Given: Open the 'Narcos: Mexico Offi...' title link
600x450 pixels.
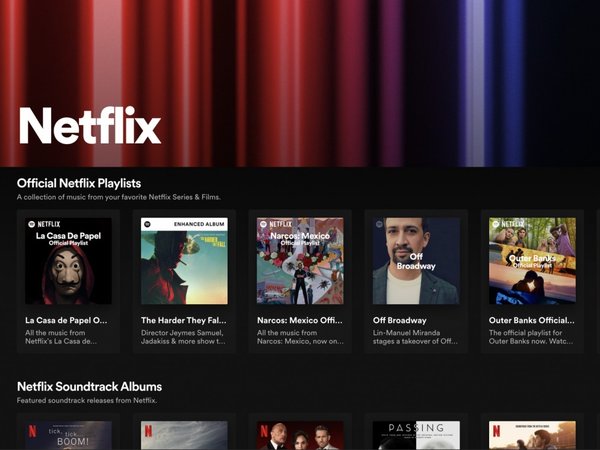Looking at the screenshot, I should [299, 321].
